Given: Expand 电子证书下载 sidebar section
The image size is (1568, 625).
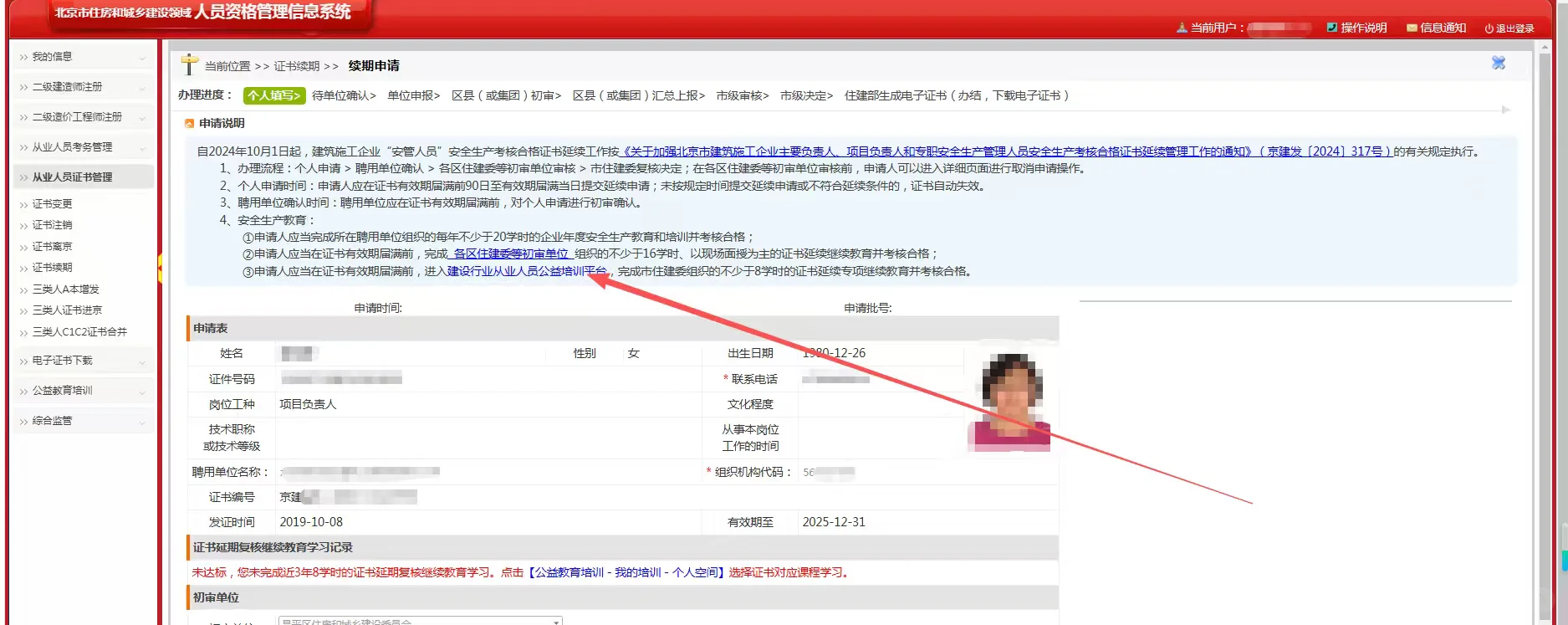Looking at the screenshot, I should point(83,361).
